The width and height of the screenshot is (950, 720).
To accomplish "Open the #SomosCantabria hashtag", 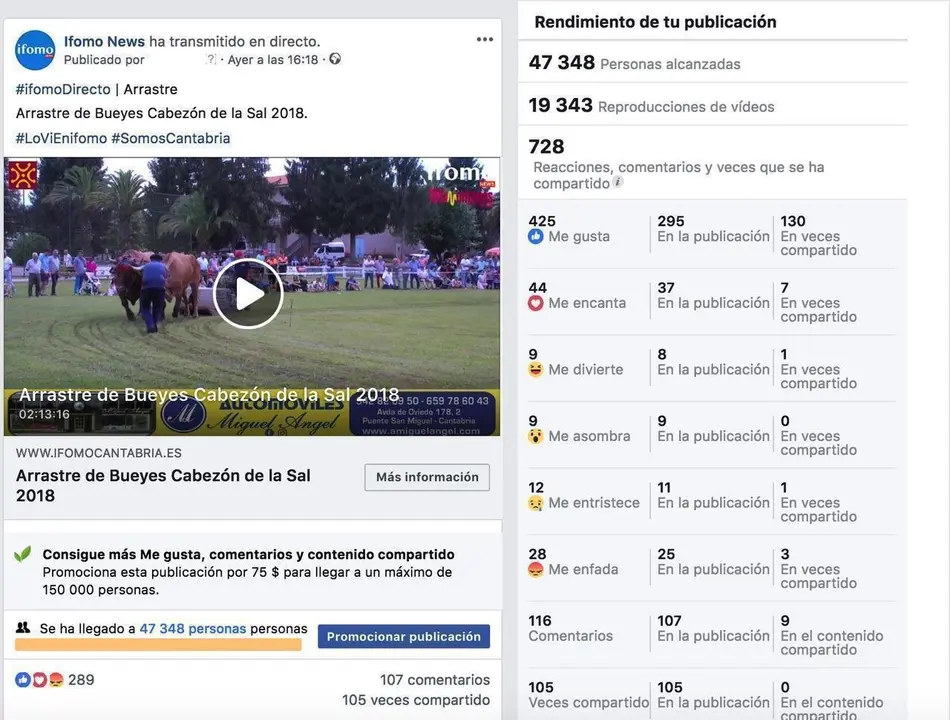I will pos(170,138).
